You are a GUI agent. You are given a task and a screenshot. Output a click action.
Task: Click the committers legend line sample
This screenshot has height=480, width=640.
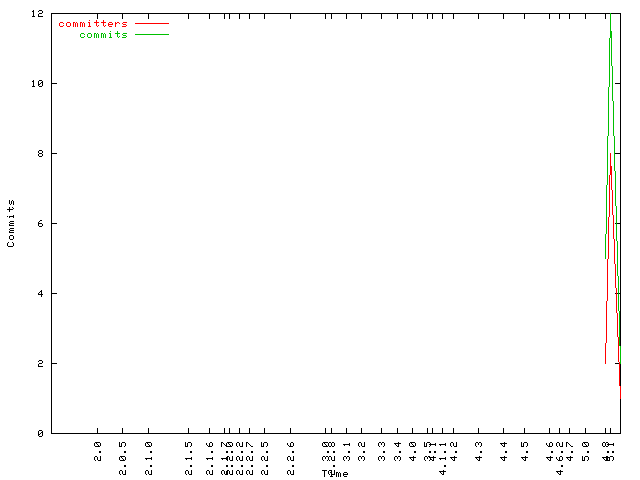[x=151, y=23]
